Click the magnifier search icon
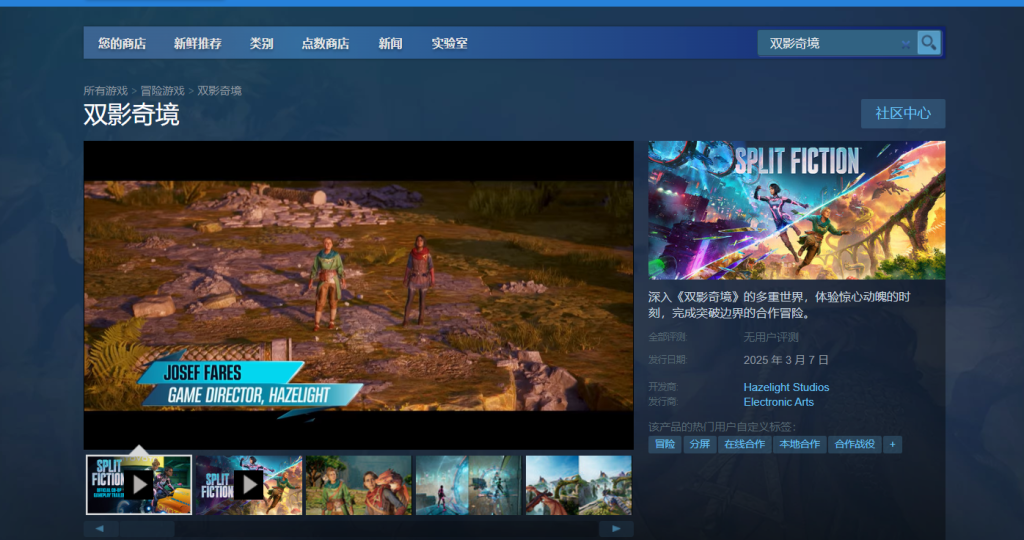Viewport: 1024px width, 540px height. [x=929, y=43]
